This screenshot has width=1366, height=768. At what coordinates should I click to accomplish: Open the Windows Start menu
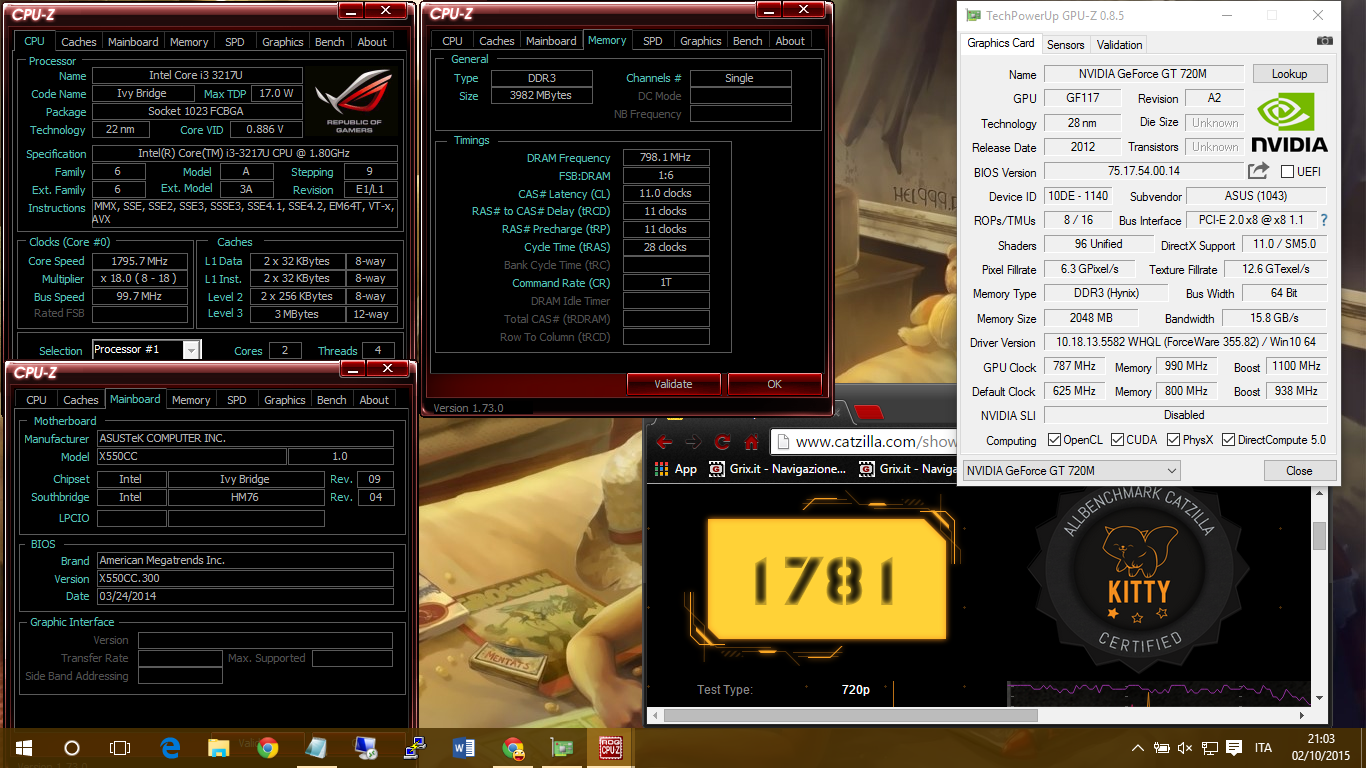24,748
